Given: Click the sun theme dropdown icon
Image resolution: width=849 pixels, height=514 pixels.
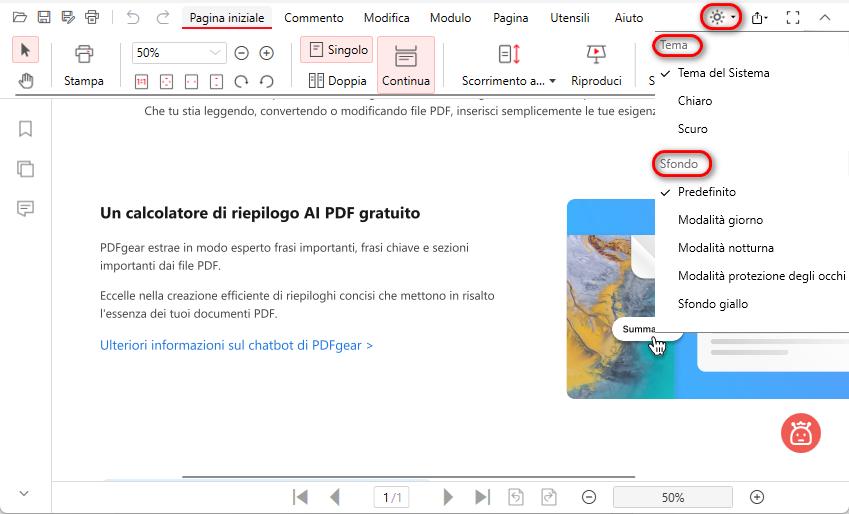Looking at the screenshot, I should [x=722, y=17].
